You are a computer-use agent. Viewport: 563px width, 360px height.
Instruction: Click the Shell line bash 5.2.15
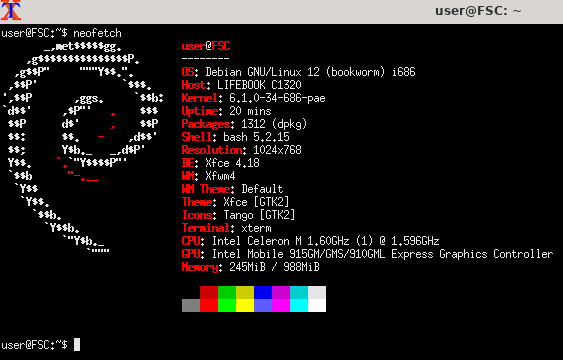(236, 137)
